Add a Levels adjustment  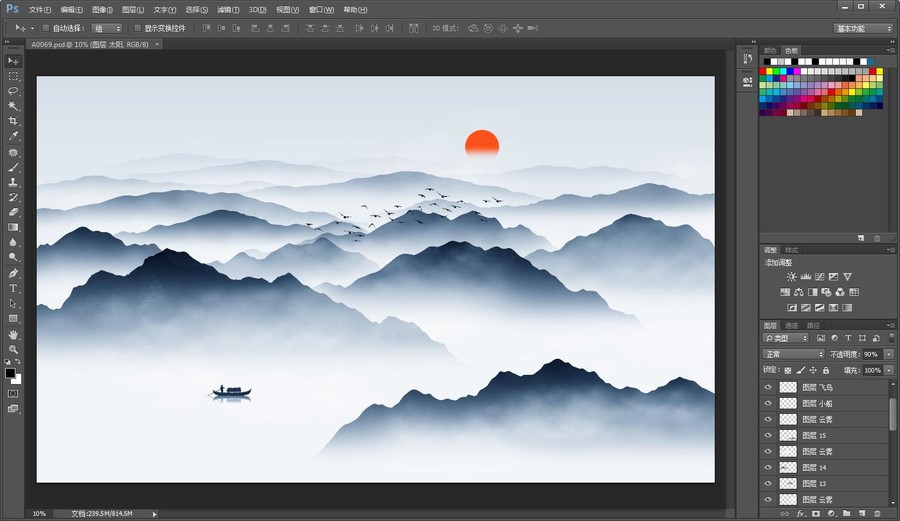(x=806, y=277)
